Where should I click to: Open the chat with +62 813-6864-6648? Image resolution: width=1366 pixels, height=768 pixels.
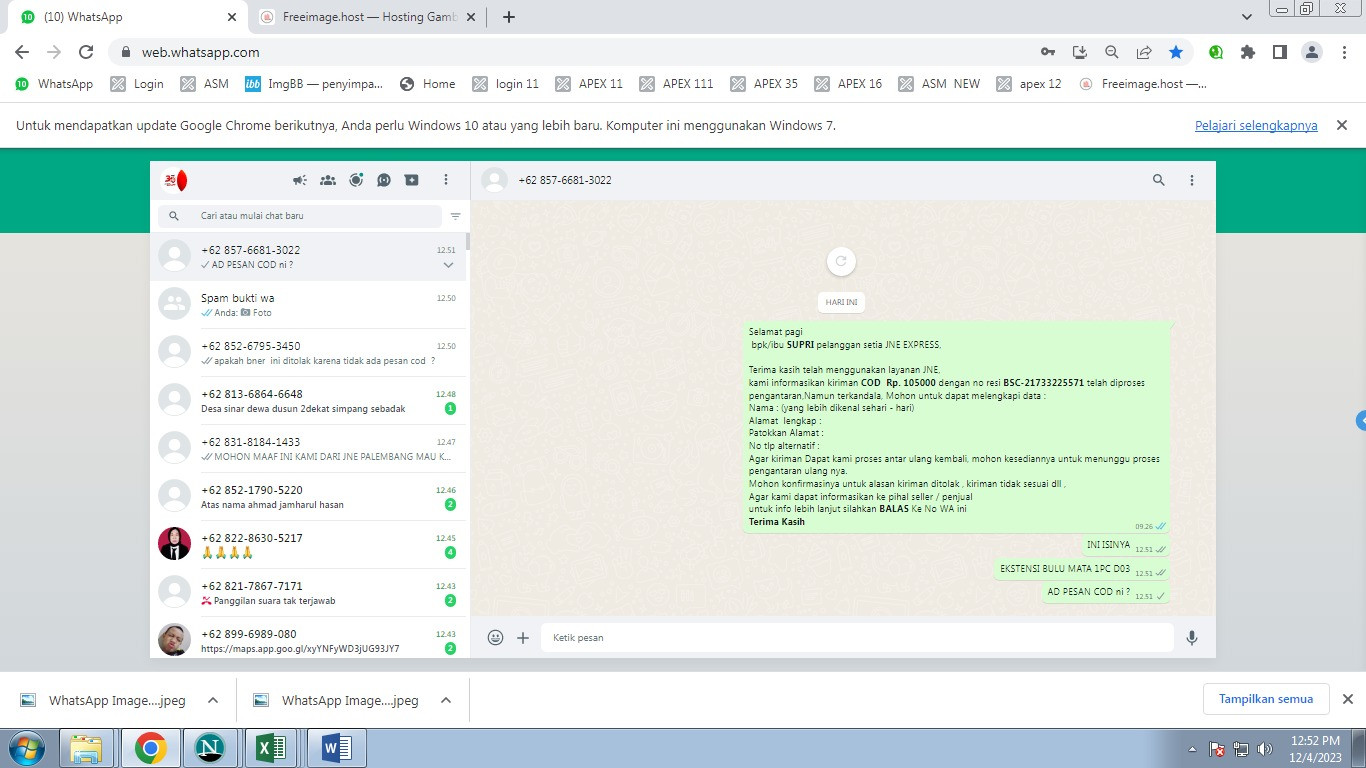pyautogui.click(x=308, y=400)
